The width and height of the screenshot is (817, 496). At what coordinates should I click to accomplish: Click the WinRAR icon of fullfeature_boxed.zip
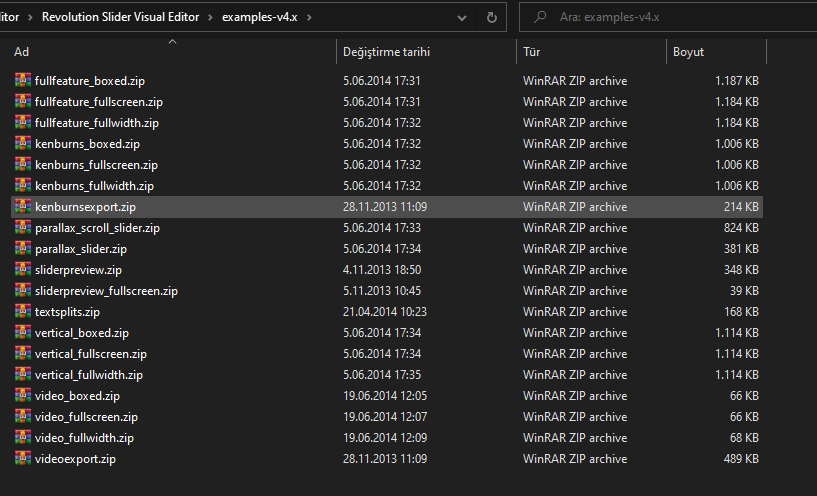[22, 80]
